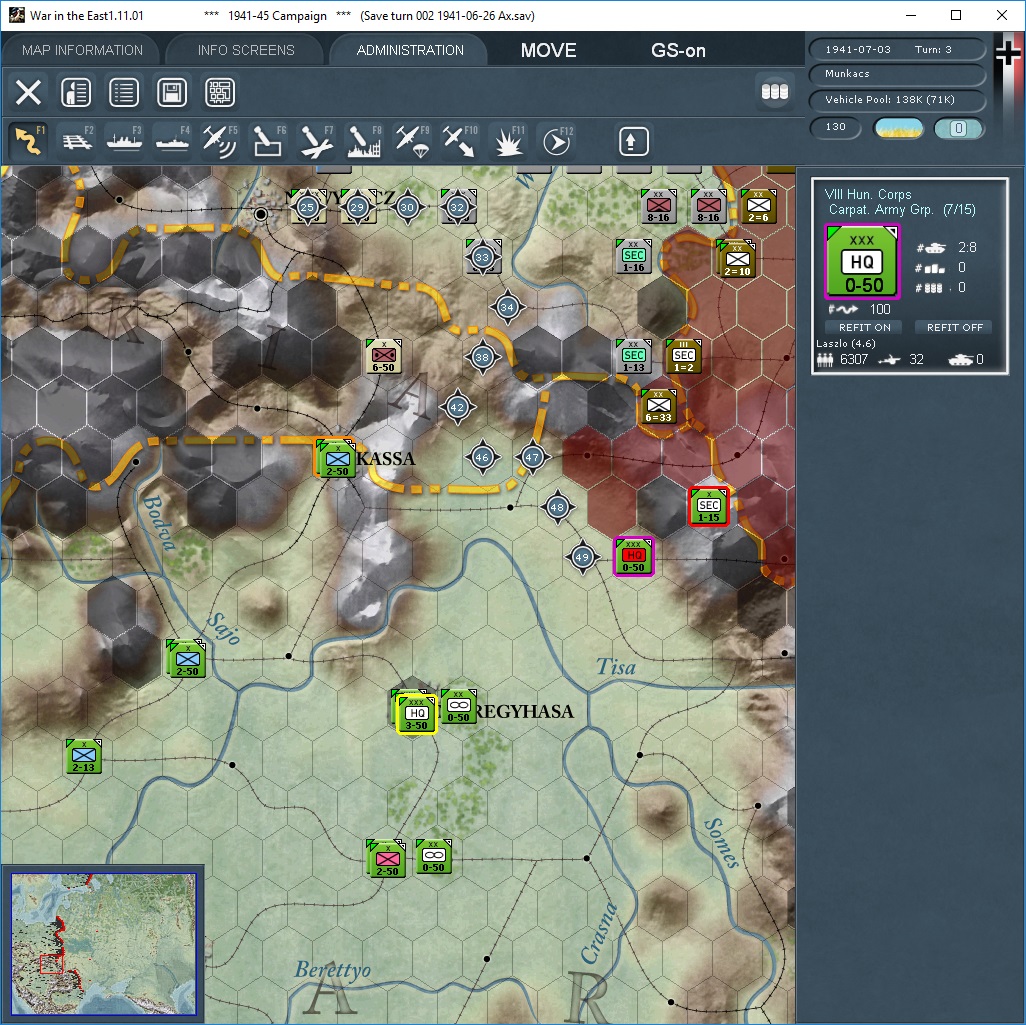Click the stacked cylinders icon at toolbar right
Viewport: 1026px width, 1025px height.
pyautogui.click(x=775, y=92)
